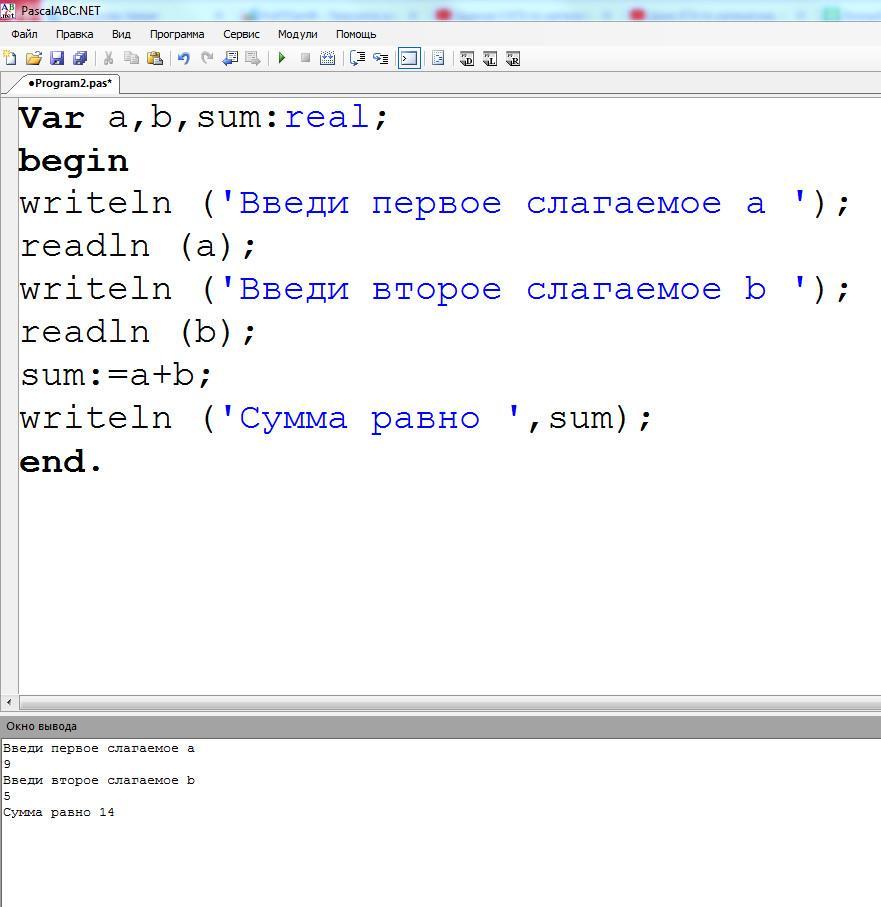The image size is (881, 907).
Task: Click the Open file folder icon
Action: [x=33, y=59]
